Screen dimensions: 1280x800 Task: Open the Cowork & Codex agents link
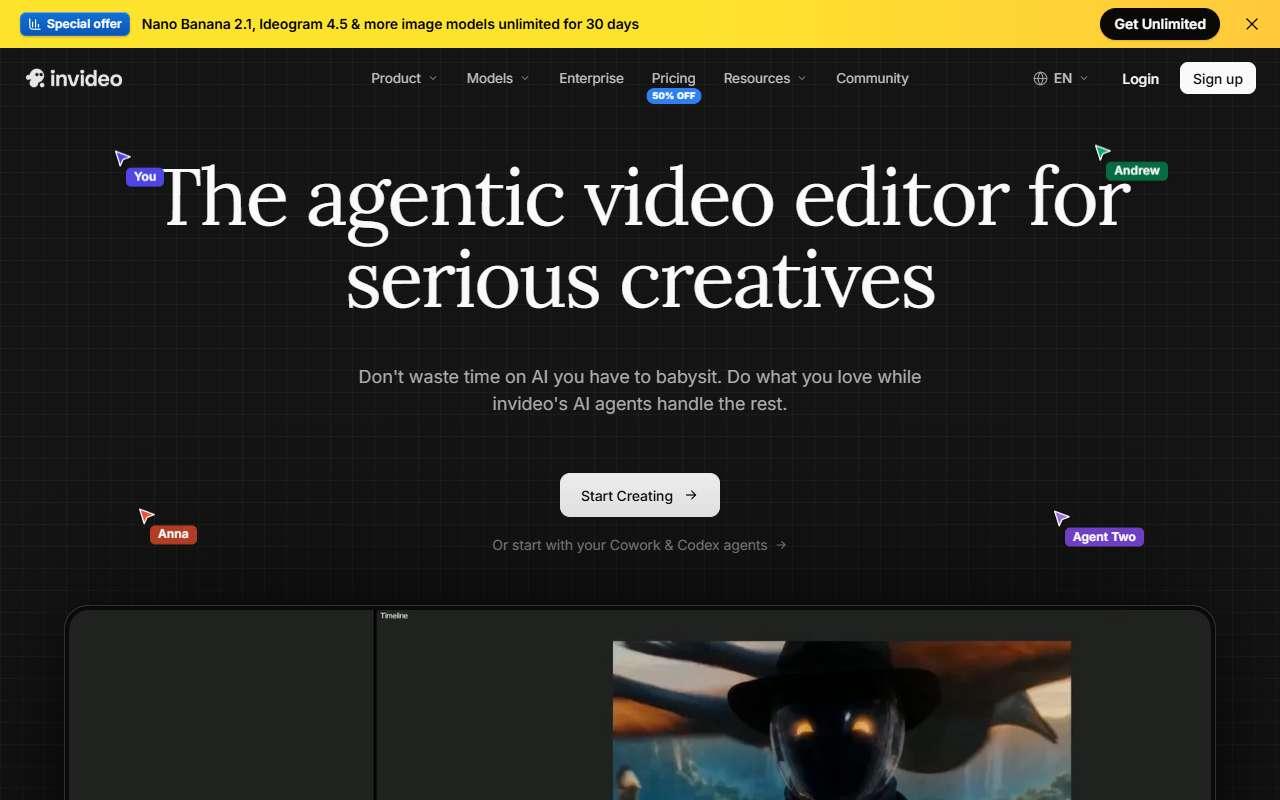coord(640,545)
